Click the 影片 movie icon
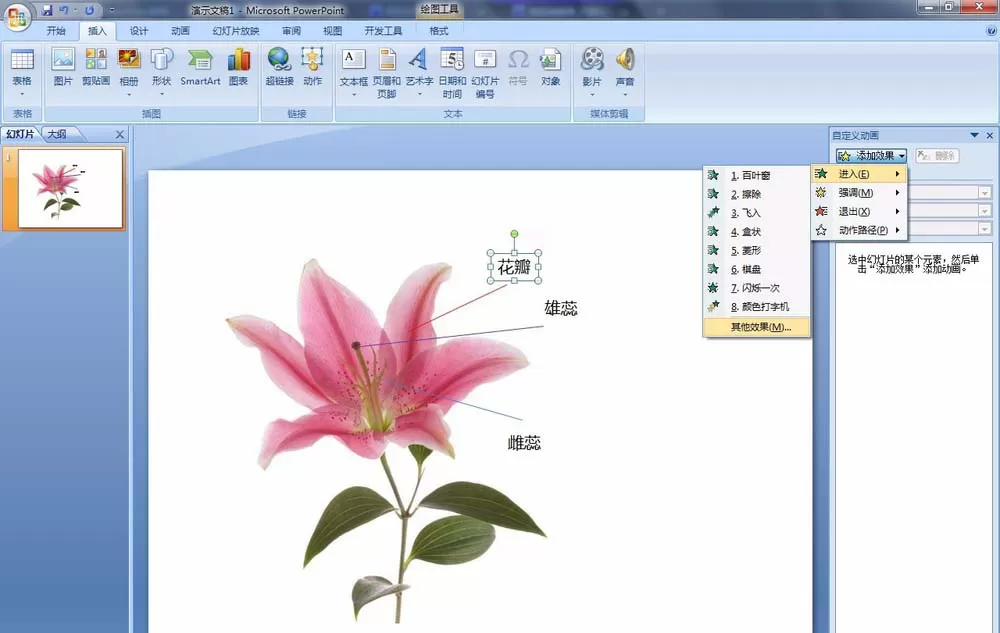The height and width of the screenshot is (633, 1000). click(x=592, y=71)
